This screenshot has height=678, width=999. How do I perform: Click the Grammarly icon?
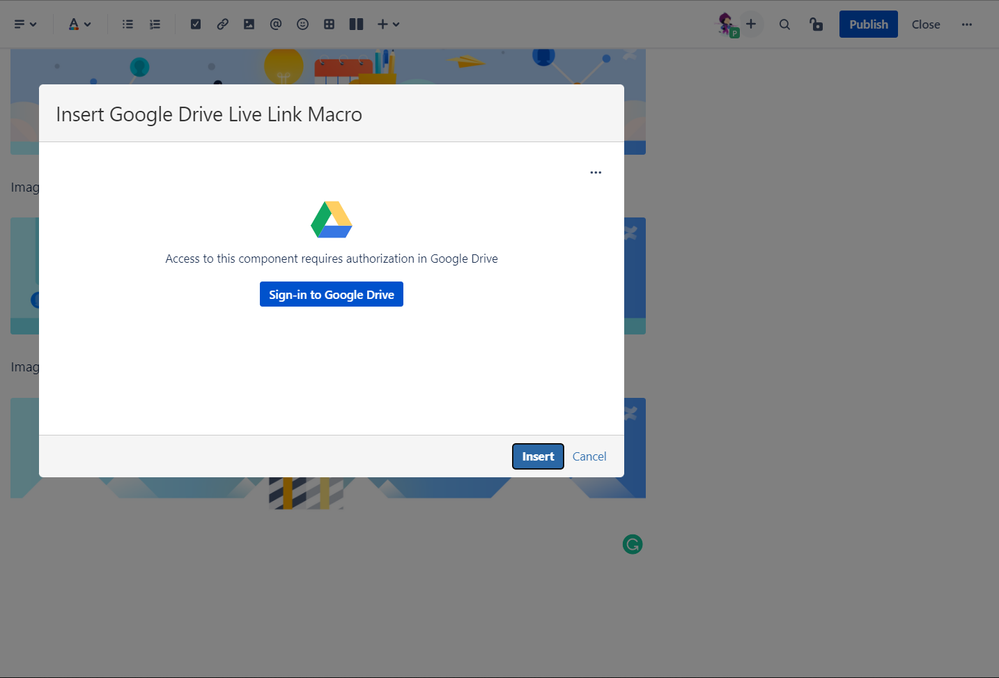click(633, 544)
